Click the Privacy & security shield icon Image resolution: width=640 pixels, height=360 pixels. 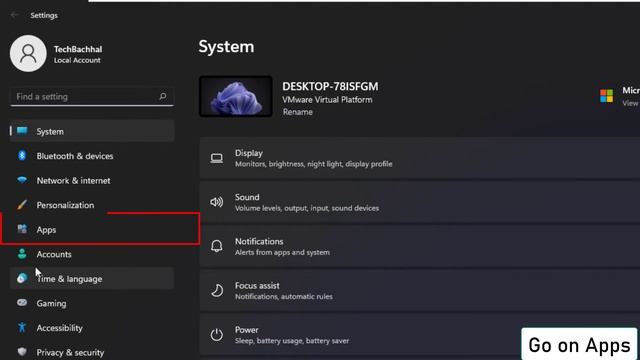[22, 352]
